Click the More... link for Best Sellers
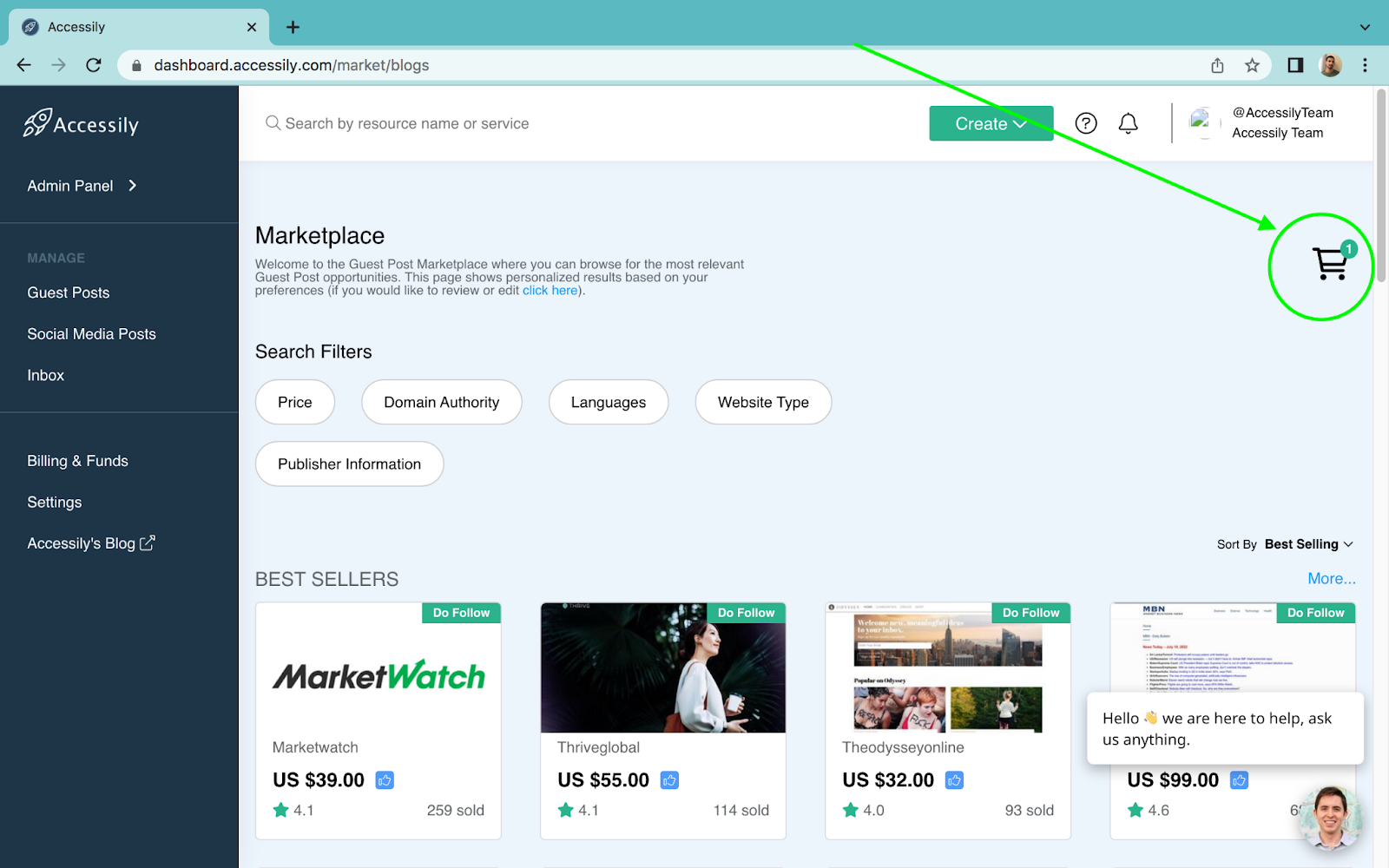Image resolution: width=1389 pixels, height=868 pixels. click(x=1332, y=579)
